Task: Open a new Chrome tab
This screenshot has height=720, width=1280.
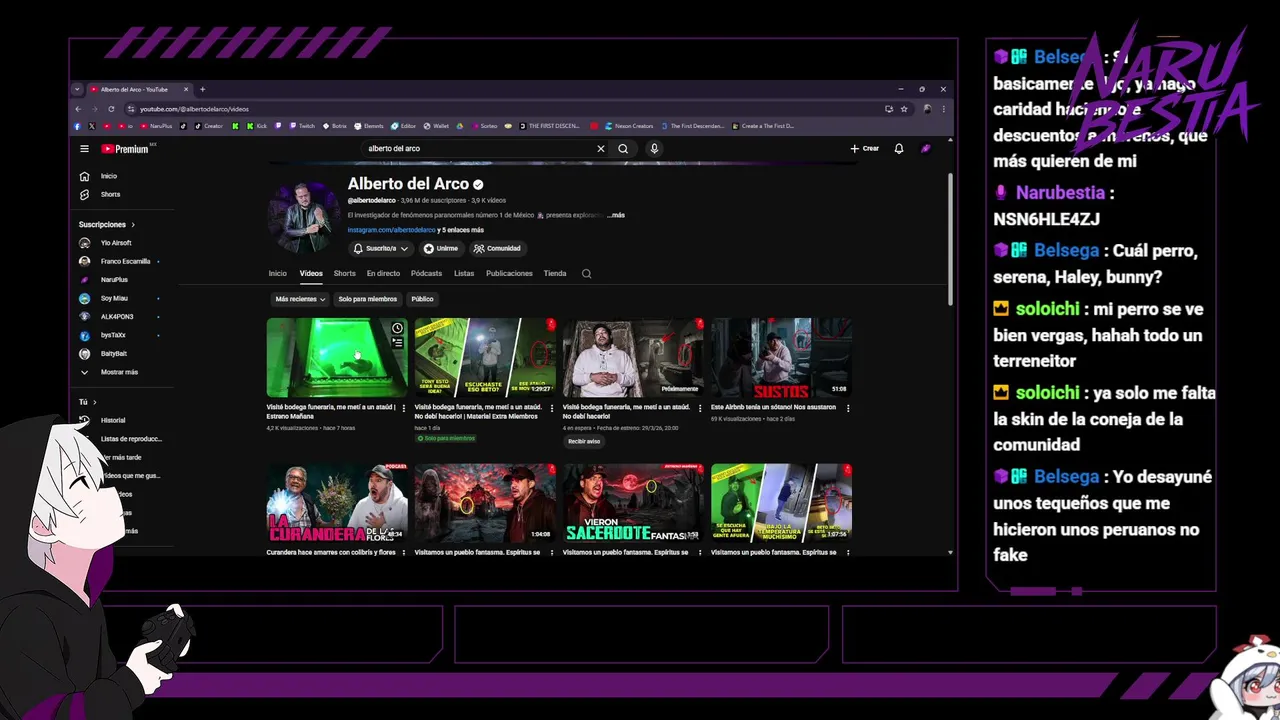Action: tap(202, 89)
